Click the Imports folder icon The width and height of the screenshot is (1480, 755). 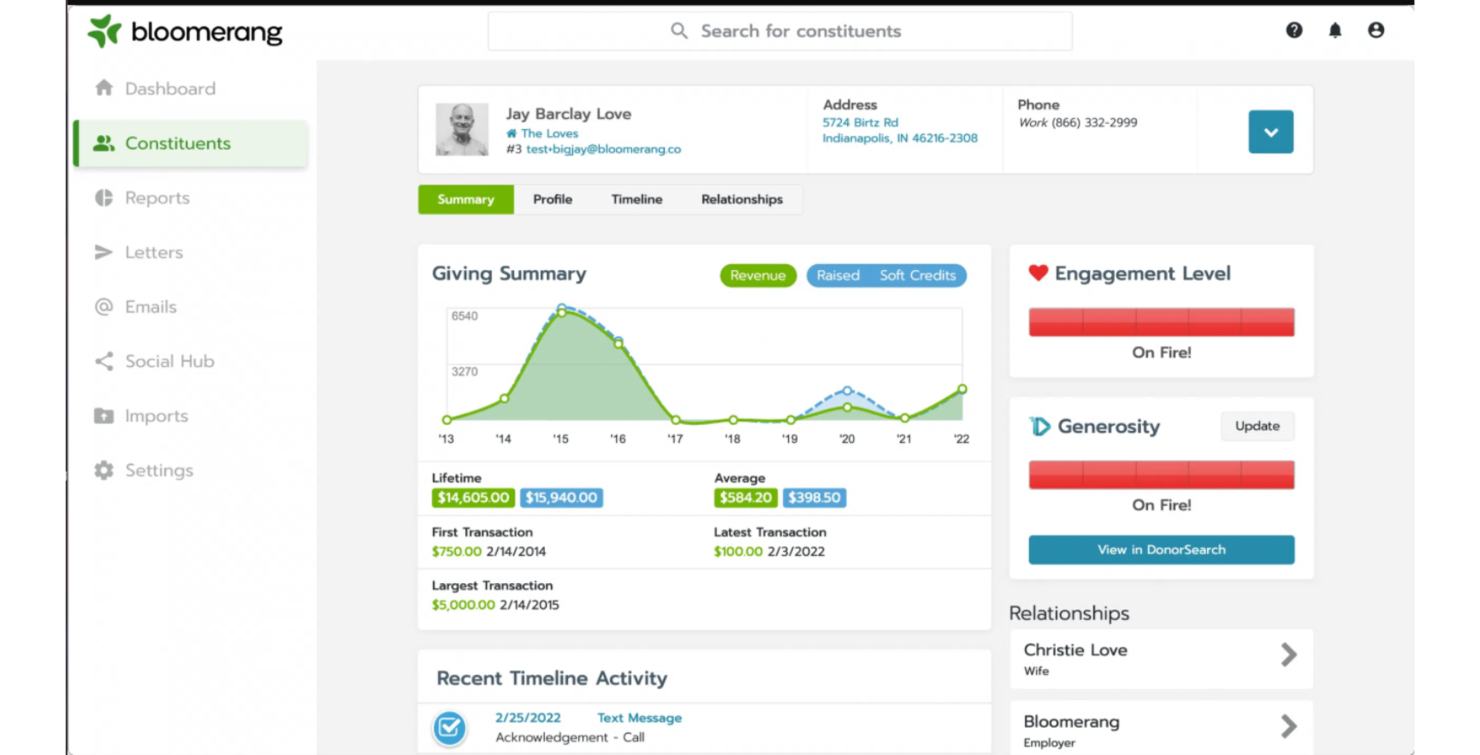(104, 416)
